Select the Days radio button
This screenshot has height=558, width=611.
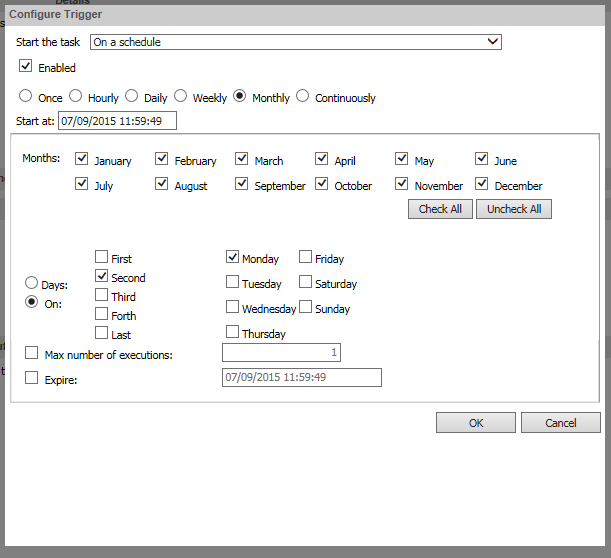pyautogui.click(x=32, y=283)
